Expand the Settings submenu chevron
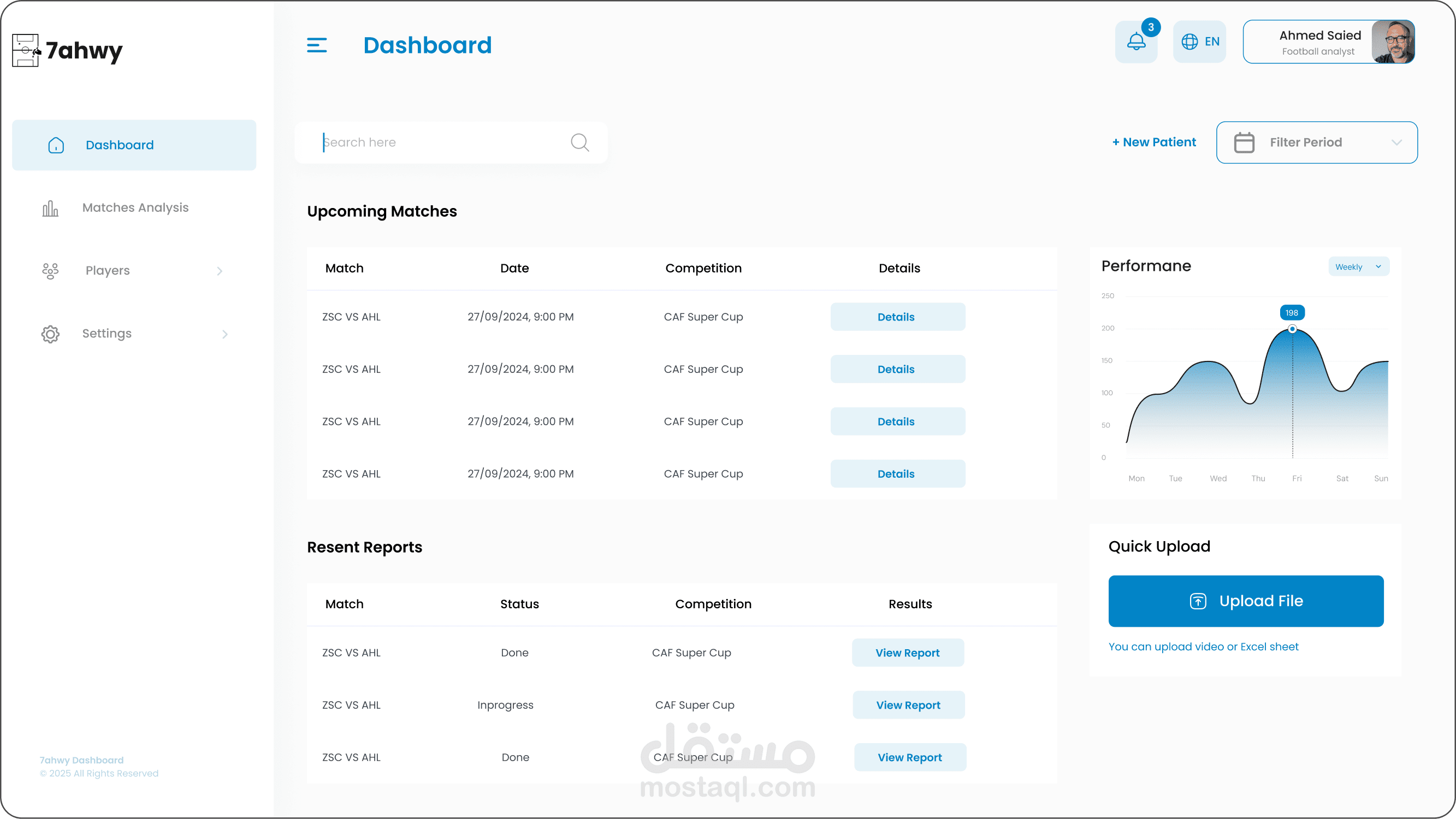The width and height of the screenshot is (1456, 819). [x=225, y=334]
